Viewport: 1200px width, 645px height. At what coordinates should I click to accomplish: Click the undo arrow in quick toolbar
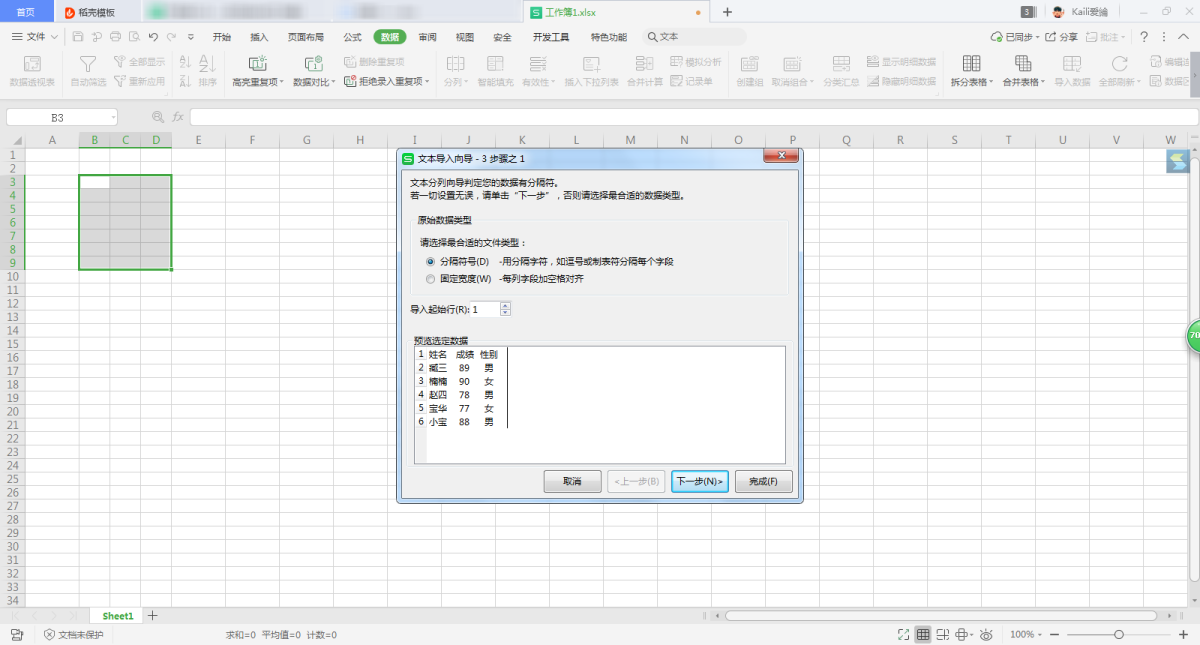point(153,37)
